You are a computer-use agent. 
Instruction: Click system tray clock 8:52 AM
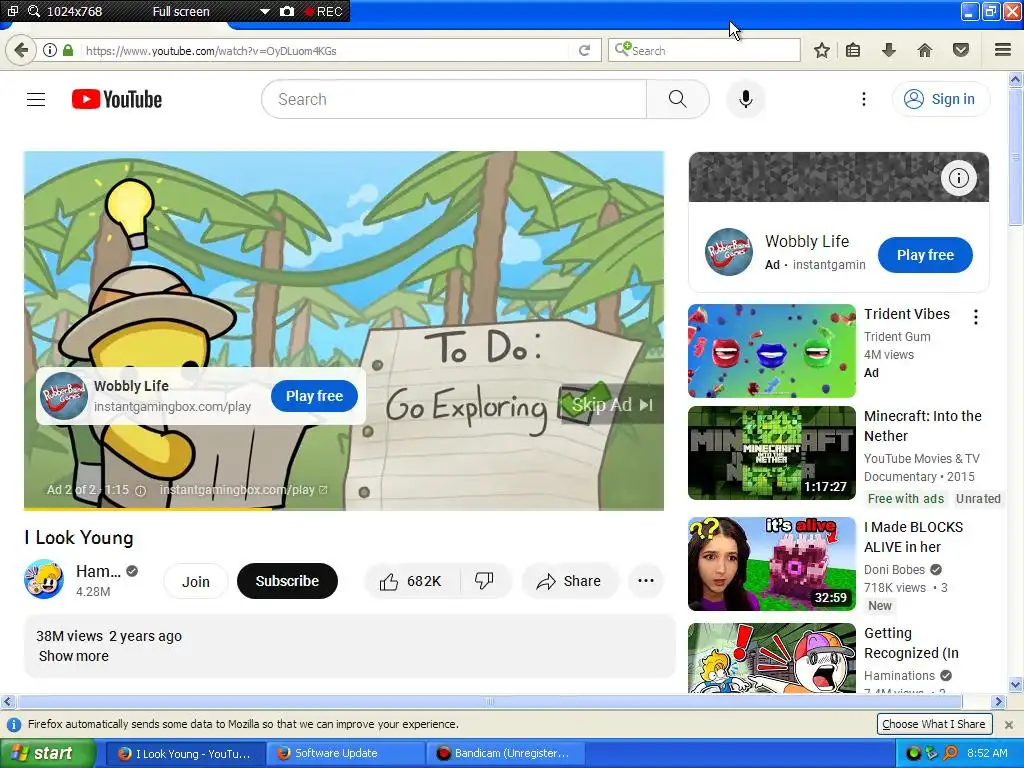987,753
